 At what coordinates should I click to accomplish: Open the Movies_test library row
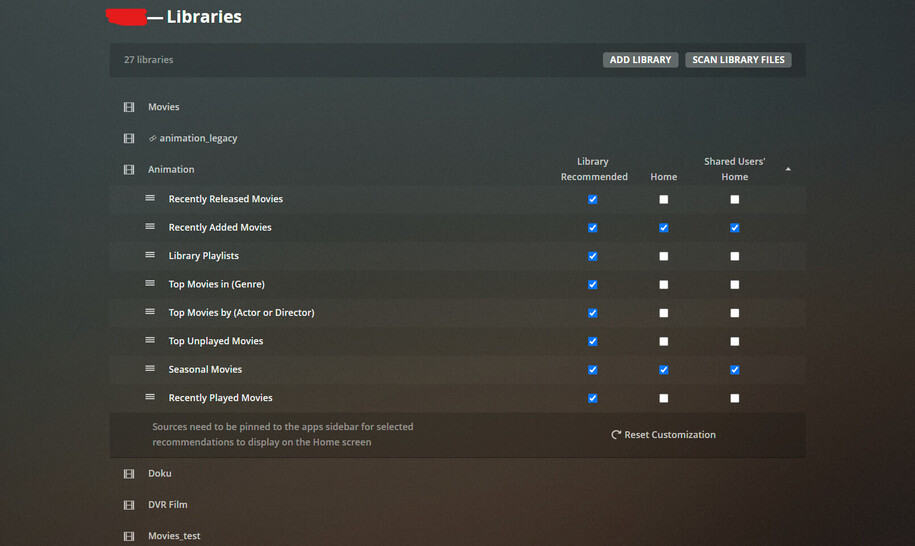tap(458, 536)
